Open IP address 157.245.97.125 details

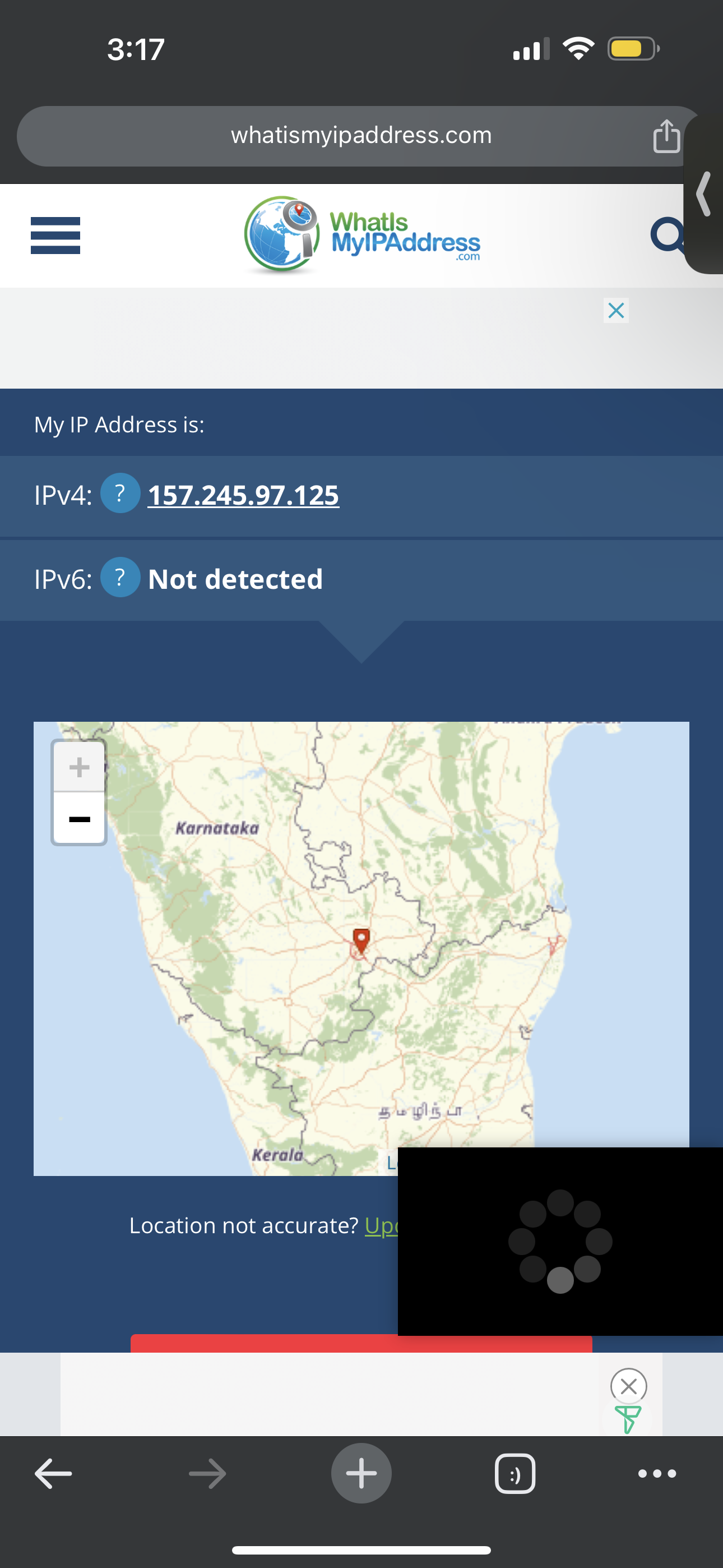(243, 495)
